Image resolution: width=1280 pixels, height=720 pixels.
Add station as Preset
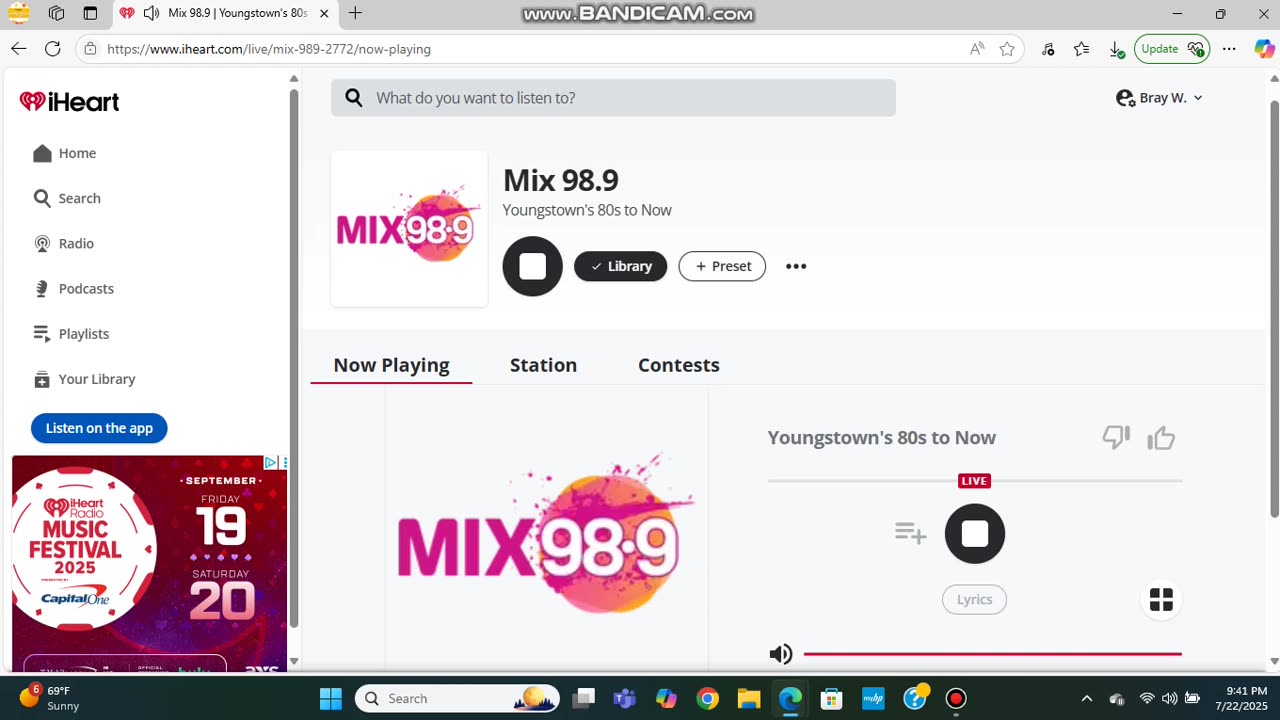[722, 266]
